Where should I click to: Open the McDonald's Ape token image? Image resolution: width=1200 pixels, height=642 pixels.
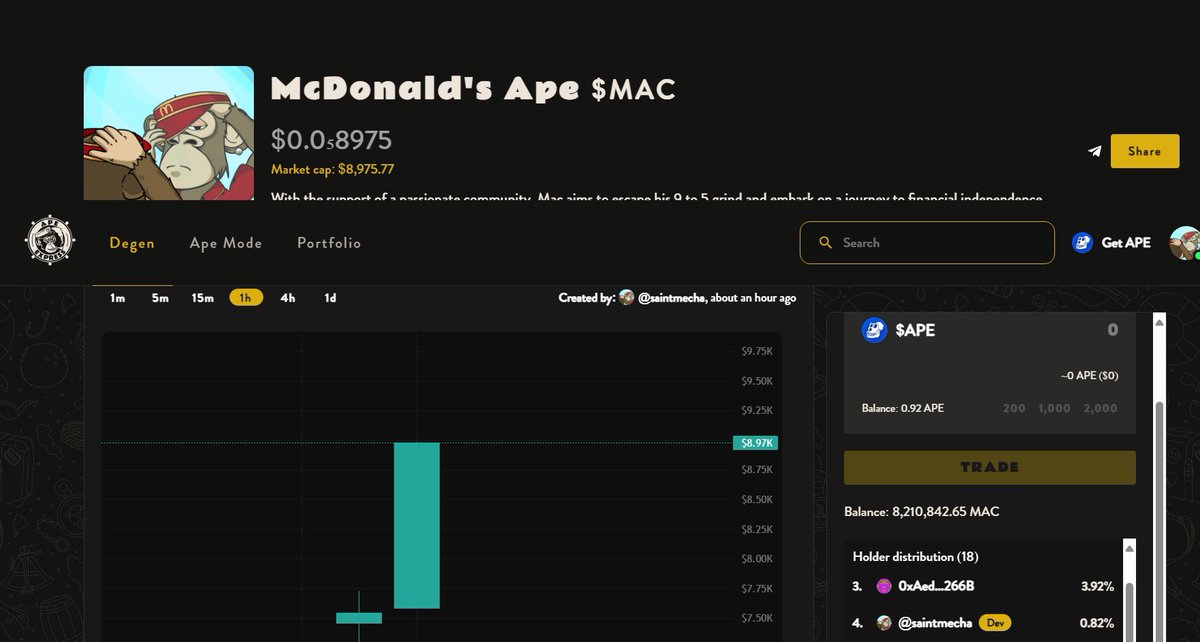pos(168,133)
